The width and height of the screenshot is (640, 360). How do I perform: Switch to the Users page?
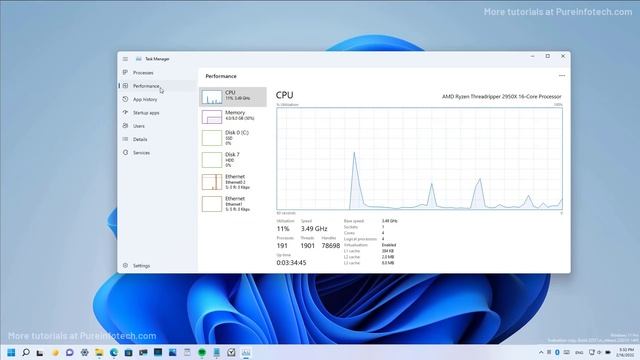(x=157, y=126)
